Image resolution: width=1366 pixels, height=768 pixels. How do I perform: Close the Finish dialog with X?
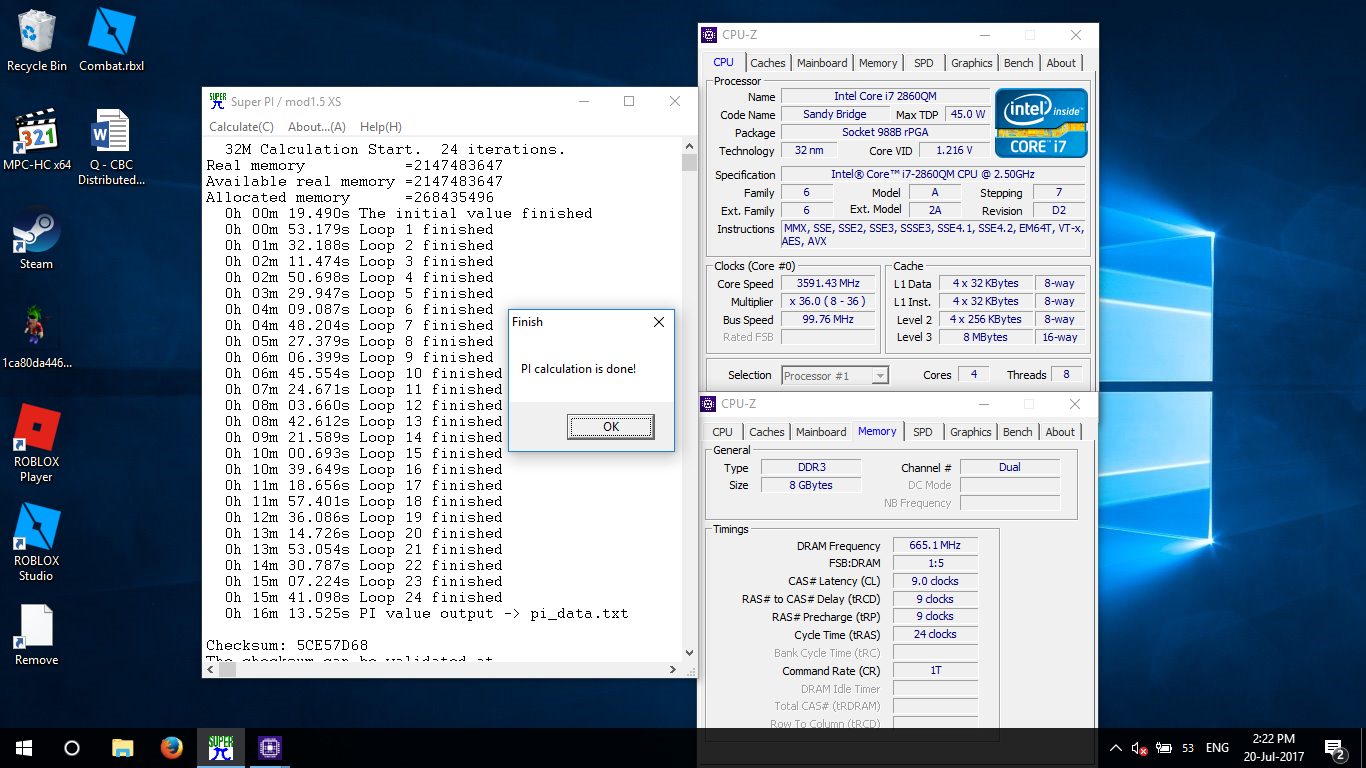pyautogui.click(x=659, y=322)
